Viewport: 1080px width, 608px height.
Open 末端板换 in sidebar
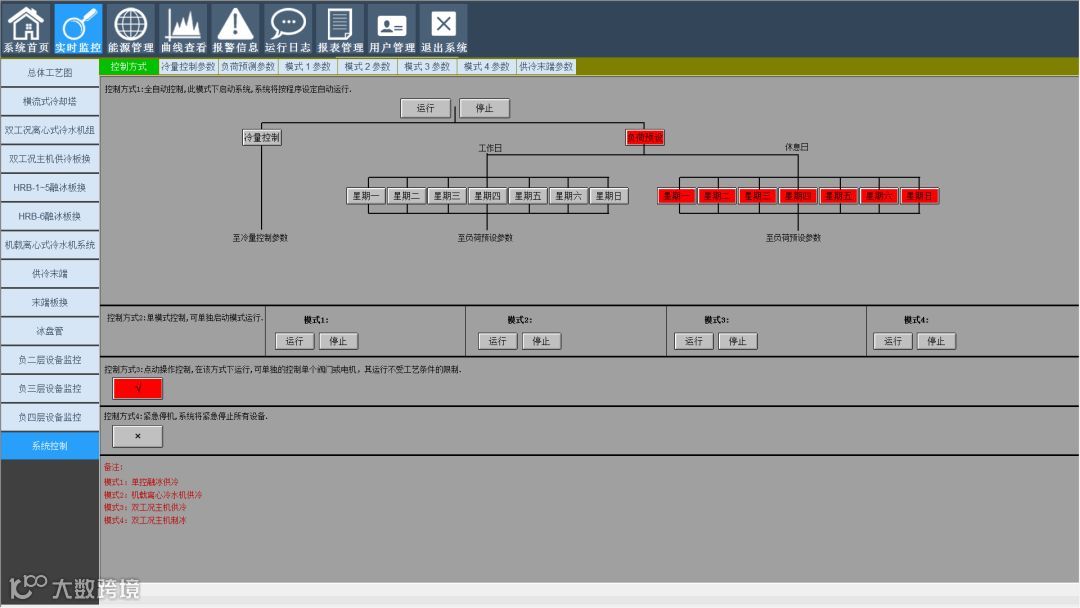click(50, 302)
